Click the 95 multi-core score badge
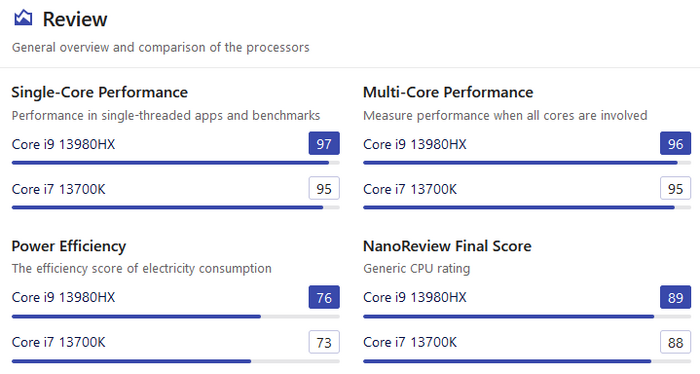This screenshot has height=374, width=700. [675, 189]
